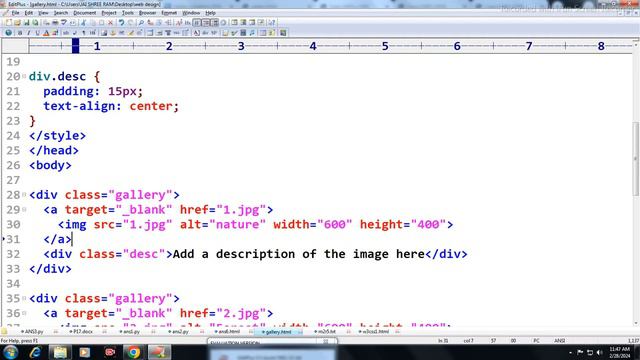The width and height of the screenshot is (640, 360).
Task: Click the Cut scissors icon
Action: click(84, 23)
